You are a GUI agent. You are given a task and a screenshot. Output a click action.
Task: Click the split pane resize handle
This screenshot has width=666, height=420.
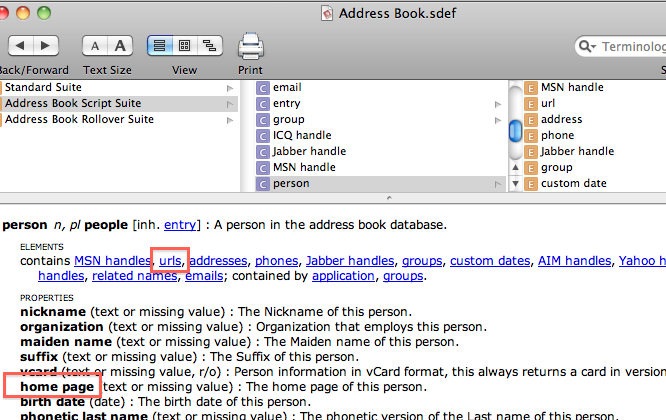click(x=389, y=198)
